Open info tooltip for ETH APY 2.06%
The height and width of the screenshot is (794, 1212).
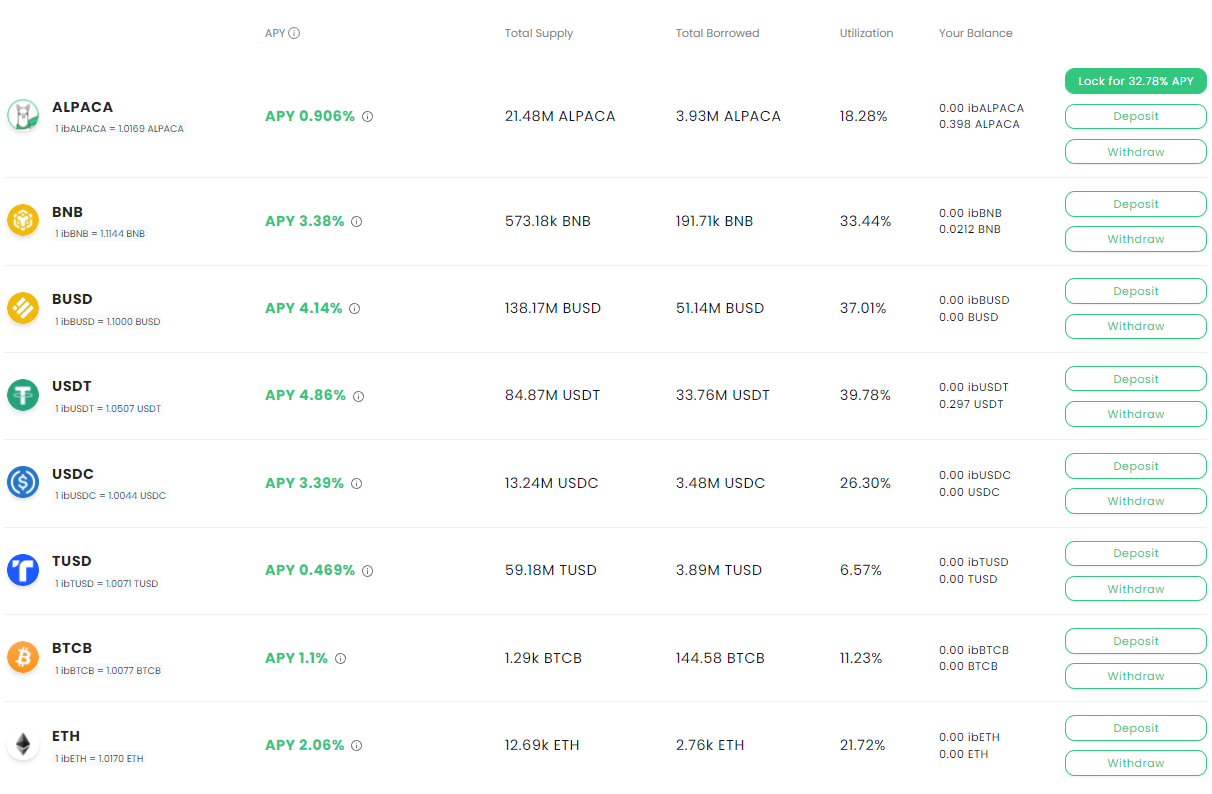[x=356, y=746]
